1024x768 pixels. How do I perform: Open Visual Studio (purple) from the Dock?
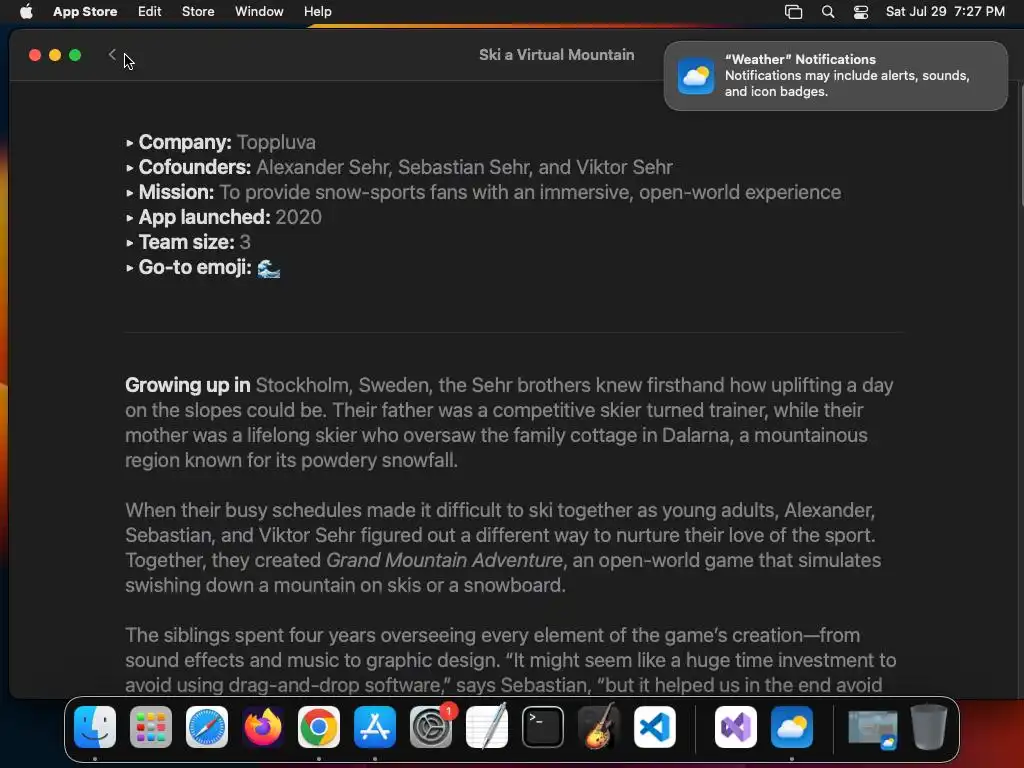(736, 727)
